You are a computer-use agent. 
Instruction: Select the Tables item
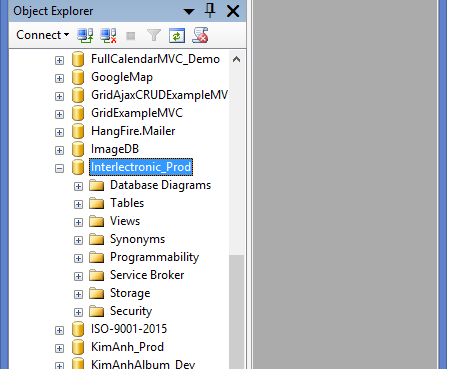pos(127,203)
